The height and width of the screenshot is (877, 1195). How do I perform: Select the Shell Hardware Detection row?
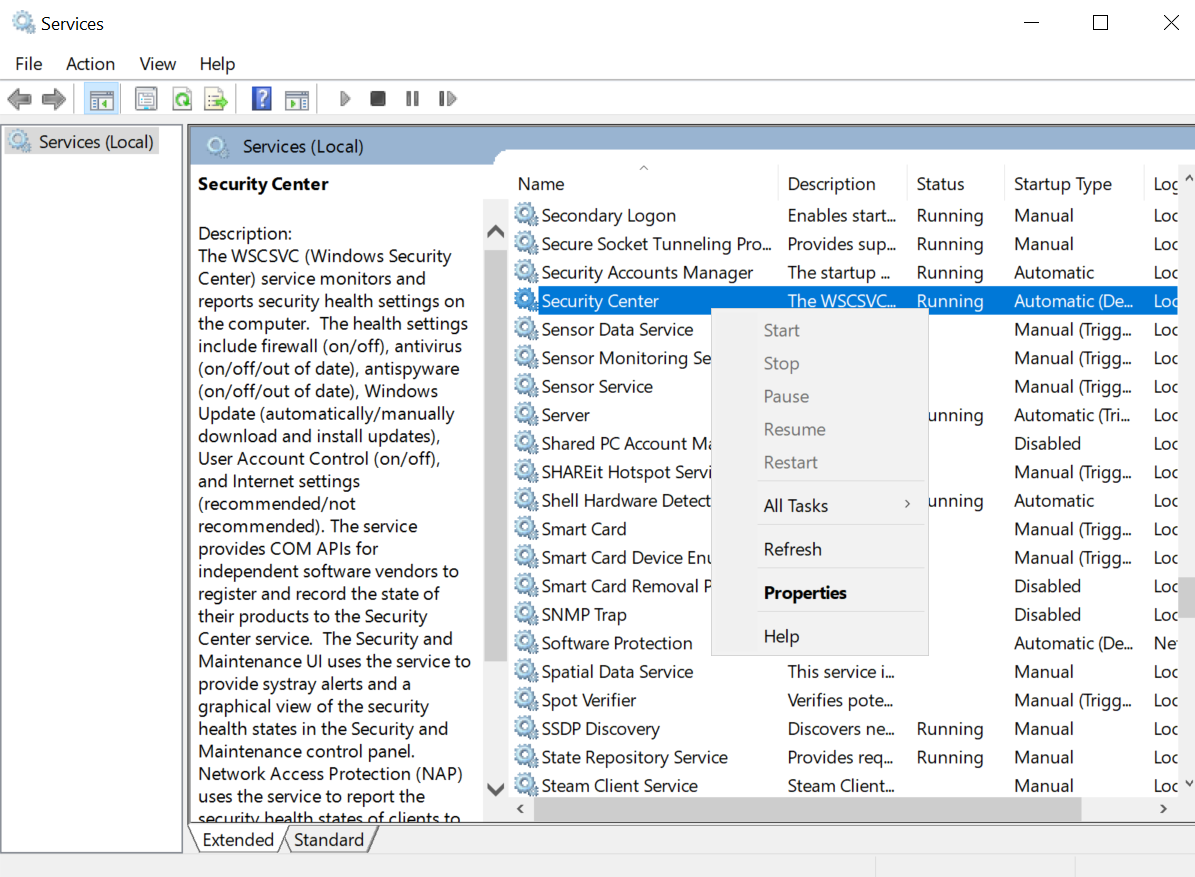[846, 501]
